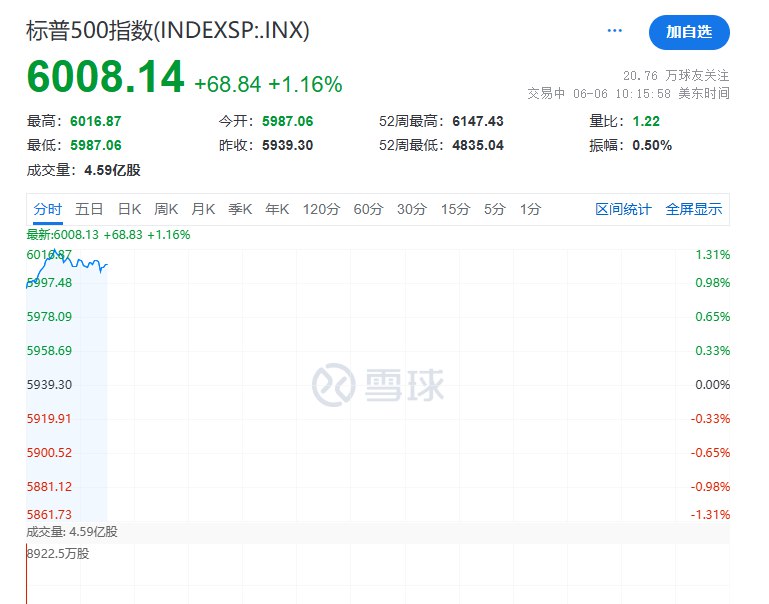Click the 0.00% right axis label
The image size is (769, 604).
(713, 384)
